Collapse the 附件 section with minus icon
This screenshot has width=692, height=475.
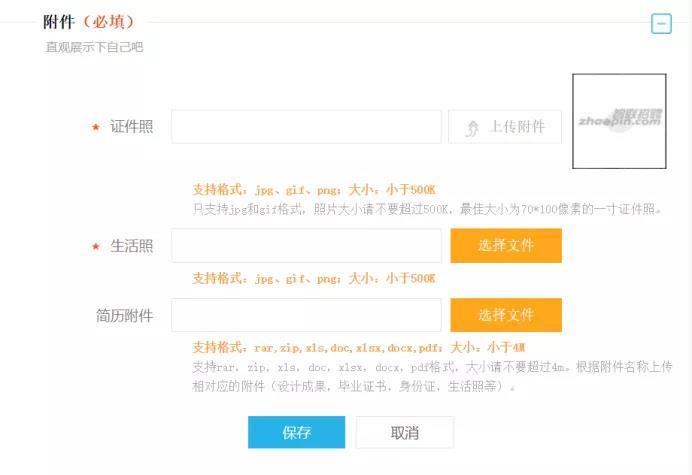[x=661, y=24]
